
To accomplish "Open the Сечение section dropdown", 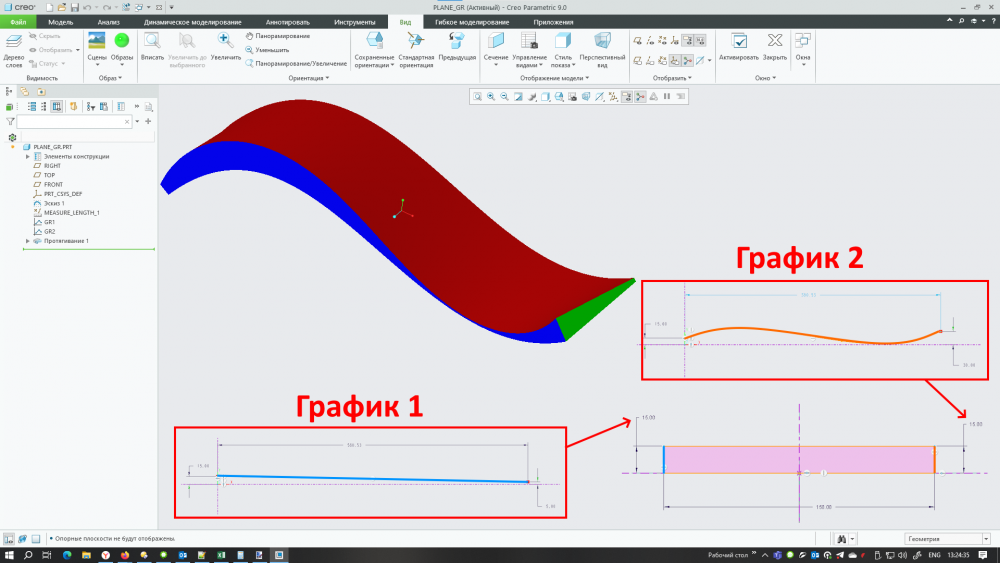I will tap(496, 50).
